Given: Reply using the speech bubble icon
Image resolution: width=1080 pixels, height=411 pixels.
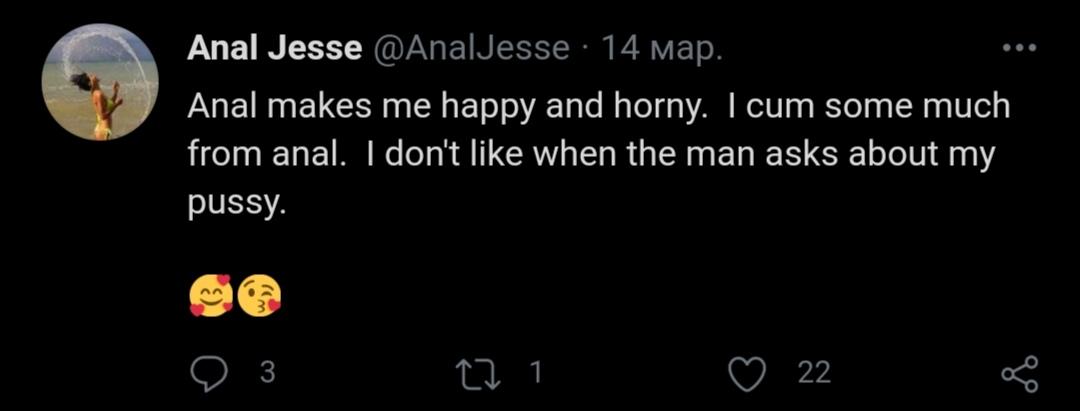Looking at the screenshot, I should (x=209, y=374).
